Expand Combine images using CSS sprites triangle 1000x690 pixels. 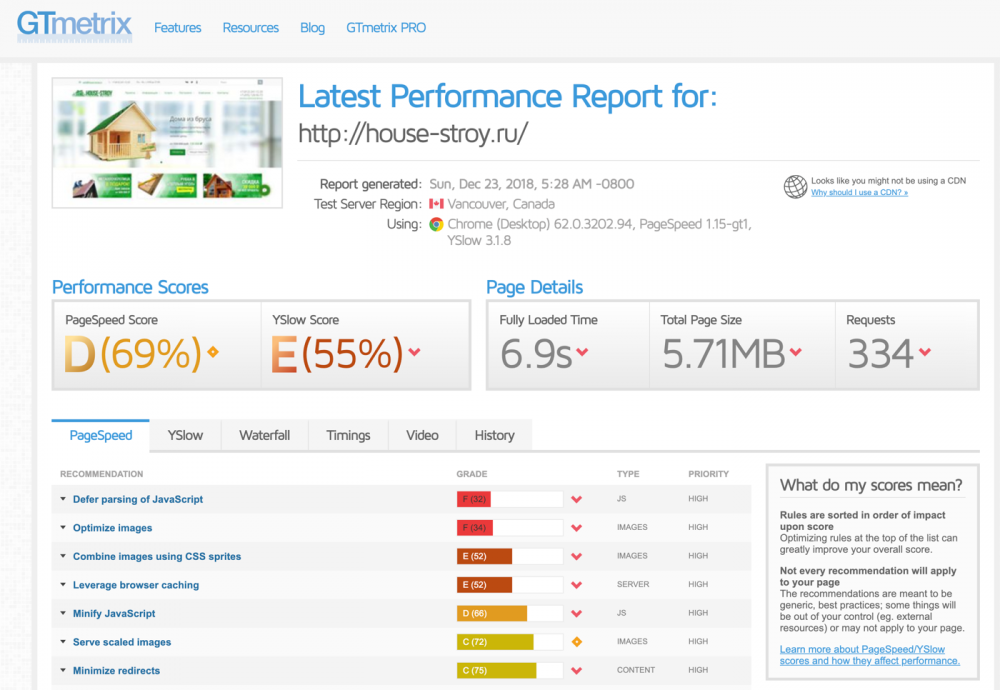[63, 556]
